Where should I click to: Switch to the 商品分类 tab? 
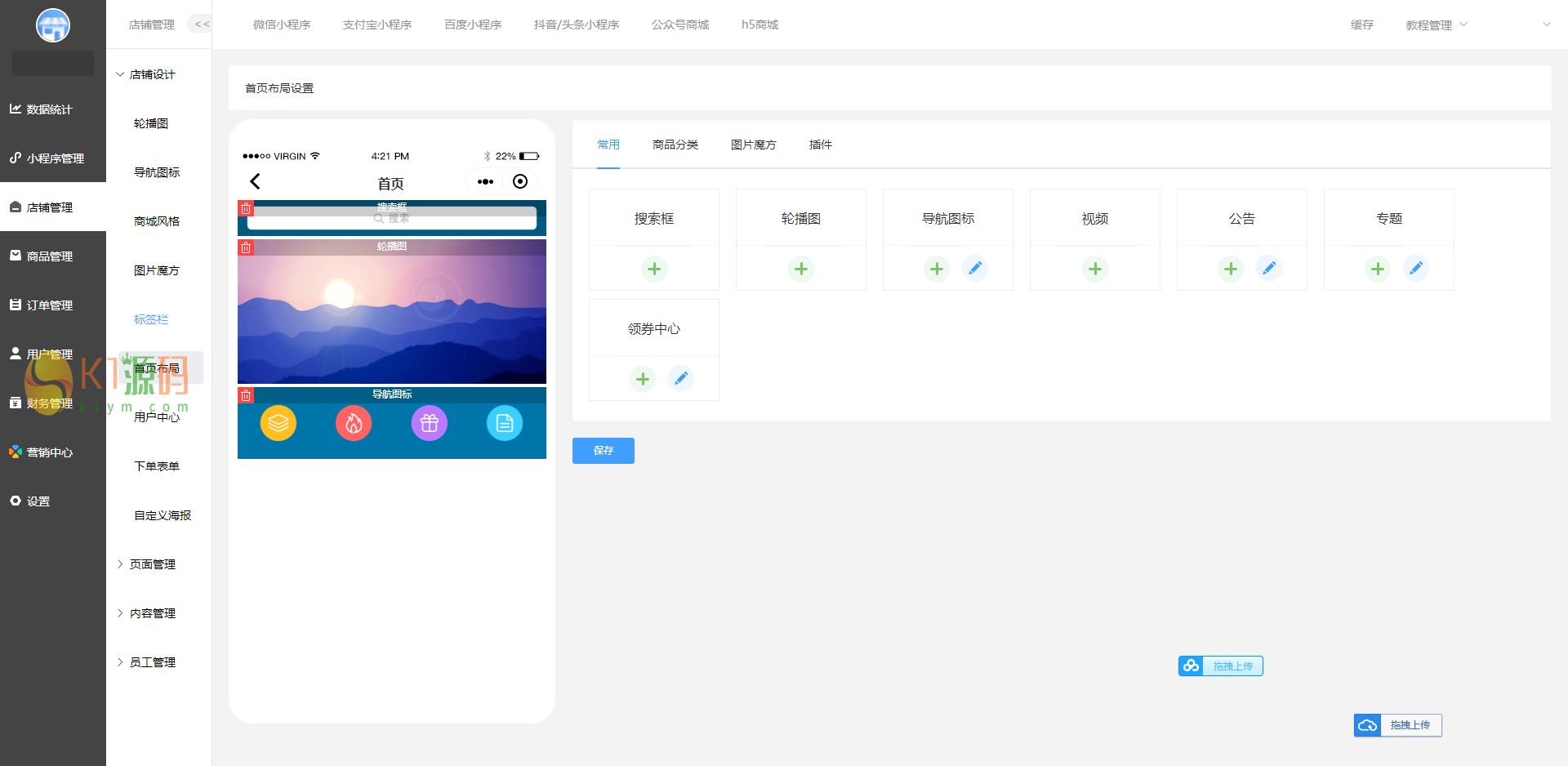(675, 145)
